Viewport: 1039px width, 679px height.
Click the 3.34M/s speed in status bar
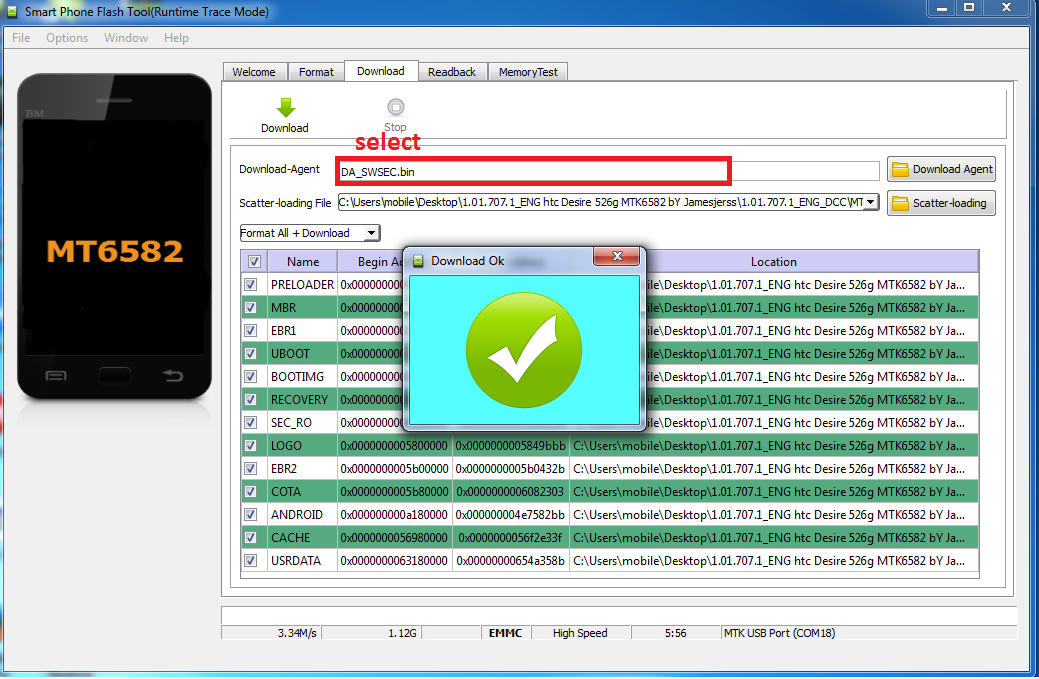(297, 633)
